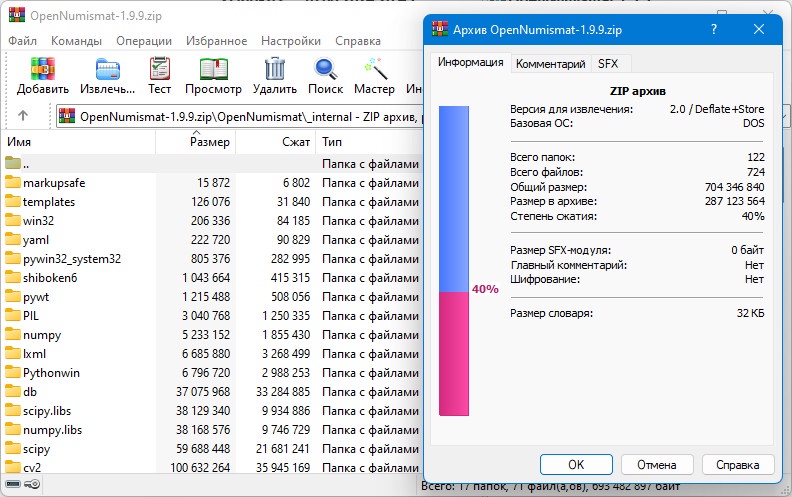The height and width of the screenshot is (497, 792).
Task: Click the scipy.libs folder icon
Action: tap(13, 410)
